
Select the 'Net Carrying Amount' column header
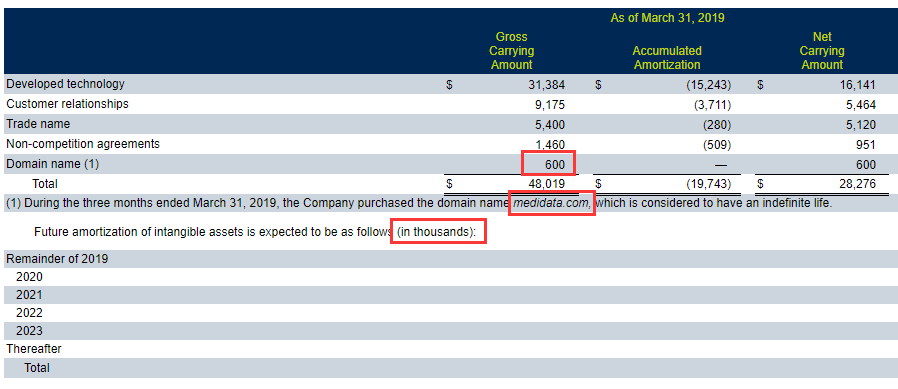[822, 51]
